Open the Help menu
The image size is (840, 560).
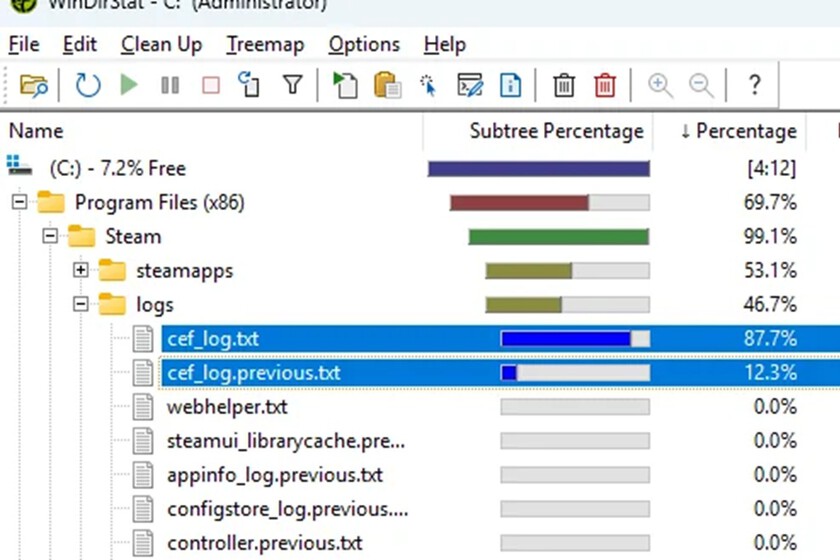tap(445, 44)
